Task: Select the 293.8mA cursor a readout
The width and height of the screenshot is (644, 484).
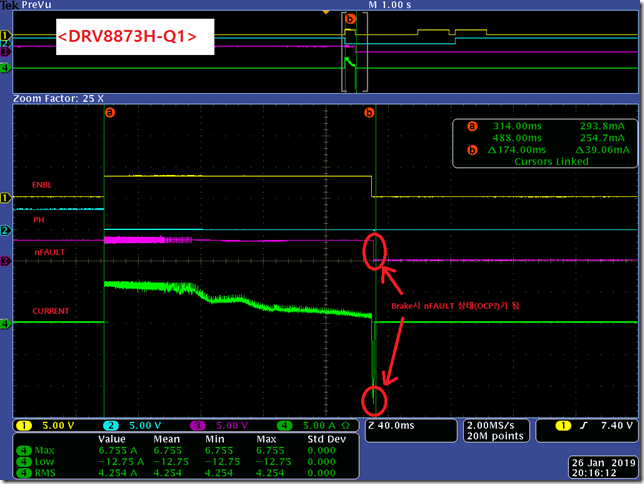Action: 602,126
